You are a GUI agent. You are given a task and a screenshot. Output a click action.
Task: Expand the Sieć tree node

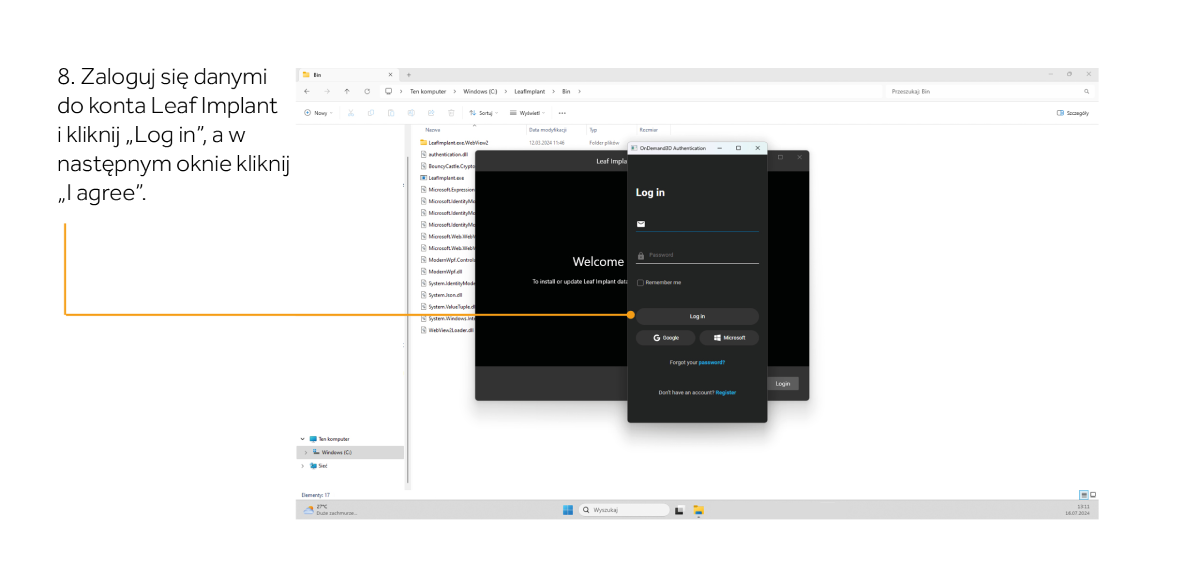pyautogui.click(x=302, y=466)
